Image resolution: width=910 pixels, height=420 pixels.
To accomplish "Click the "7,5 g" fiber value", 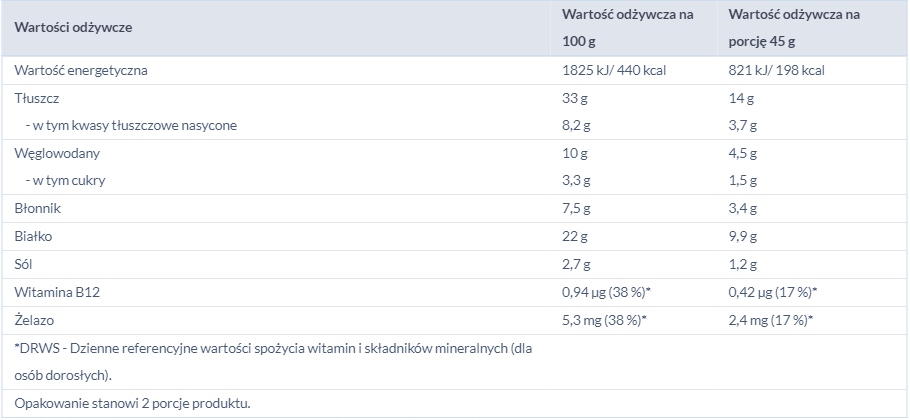I will click(x=578, y=209).
